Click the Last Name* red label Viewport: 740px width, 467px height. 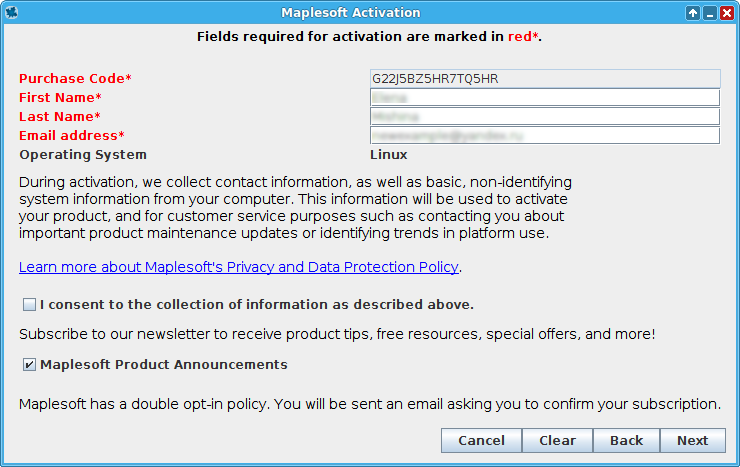(x=59, y=117)
